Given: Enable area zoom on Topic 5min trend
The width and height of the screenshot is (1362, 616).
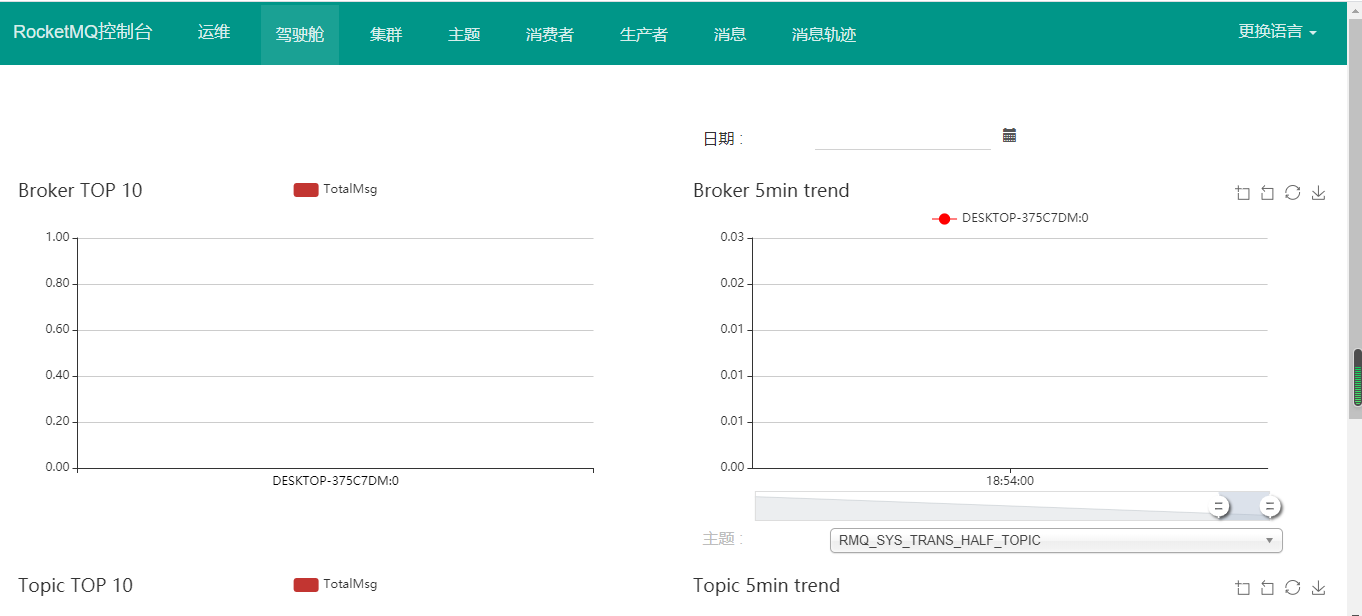Looking at the screenshot, I should [1243, 588].
